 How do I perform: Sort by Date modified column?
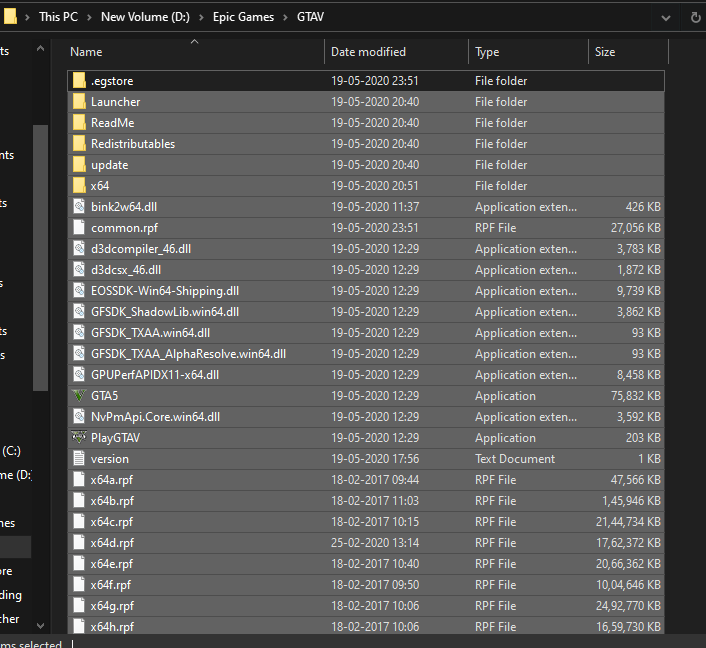point(396,52)
